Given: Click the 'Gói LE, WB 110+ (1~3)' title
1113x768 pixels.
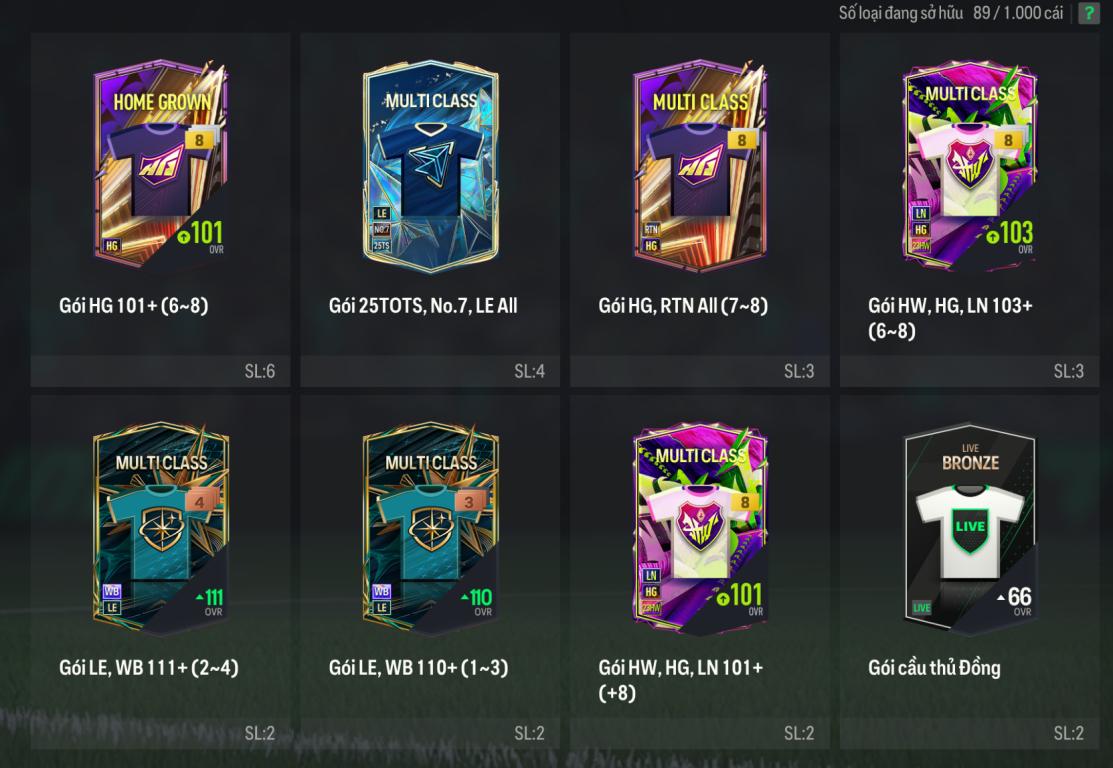Looking at the screenshot, I should point(419,668).
